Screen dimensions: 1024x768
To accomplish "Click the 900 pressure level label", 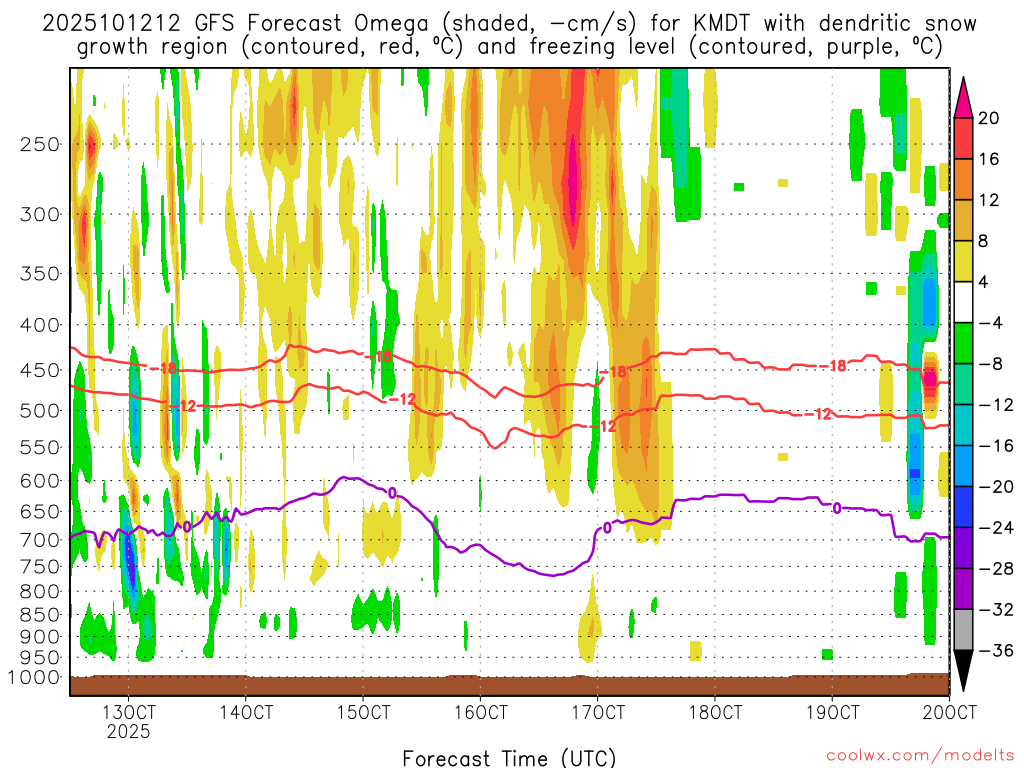I will [40, 637].
